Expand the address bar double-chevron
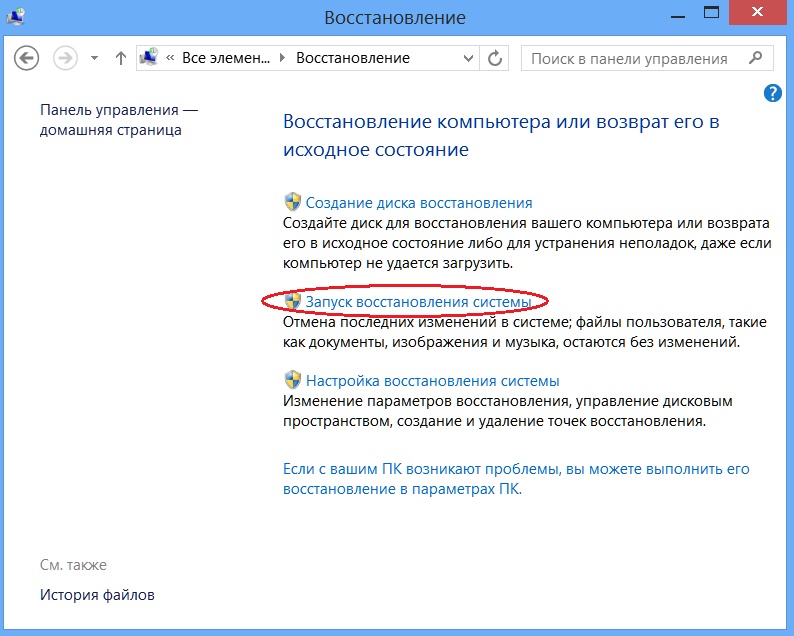 point(170,58)
